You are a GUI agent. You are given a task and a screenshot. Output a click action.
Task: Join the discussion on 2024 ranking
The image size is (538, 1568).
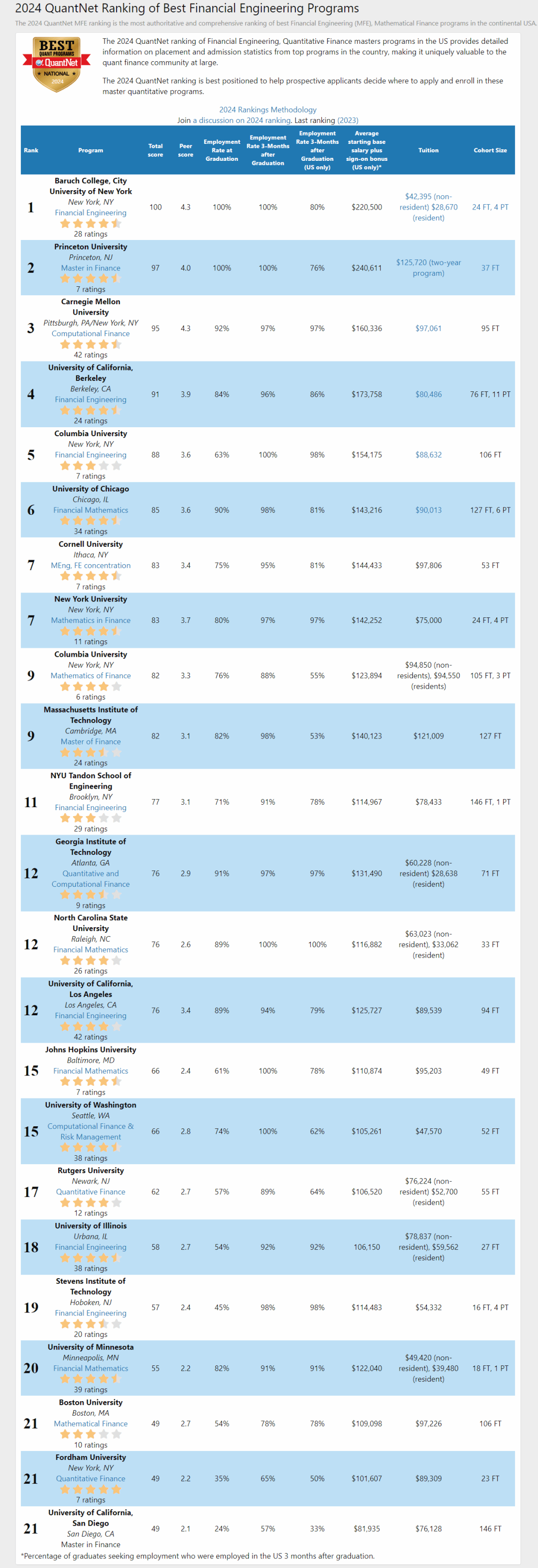(x=242, y=121)
